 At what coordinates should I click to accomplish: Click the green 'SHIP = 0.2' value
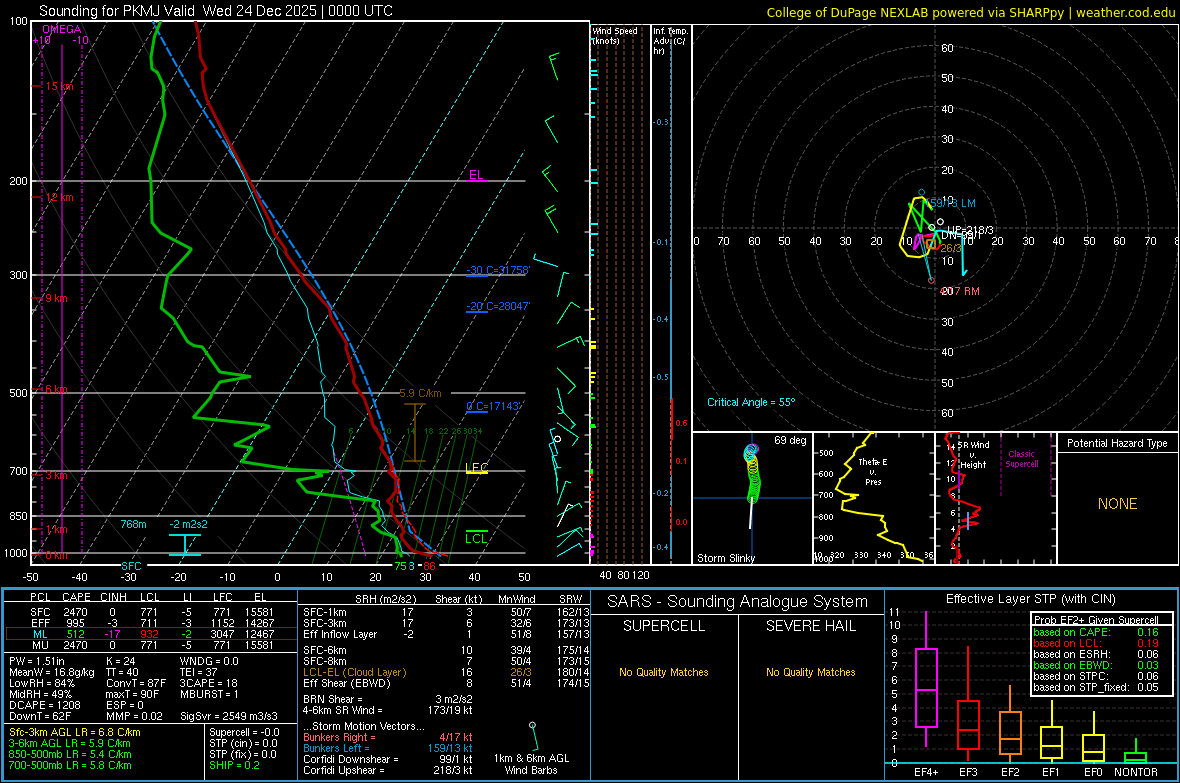point(234,765)
